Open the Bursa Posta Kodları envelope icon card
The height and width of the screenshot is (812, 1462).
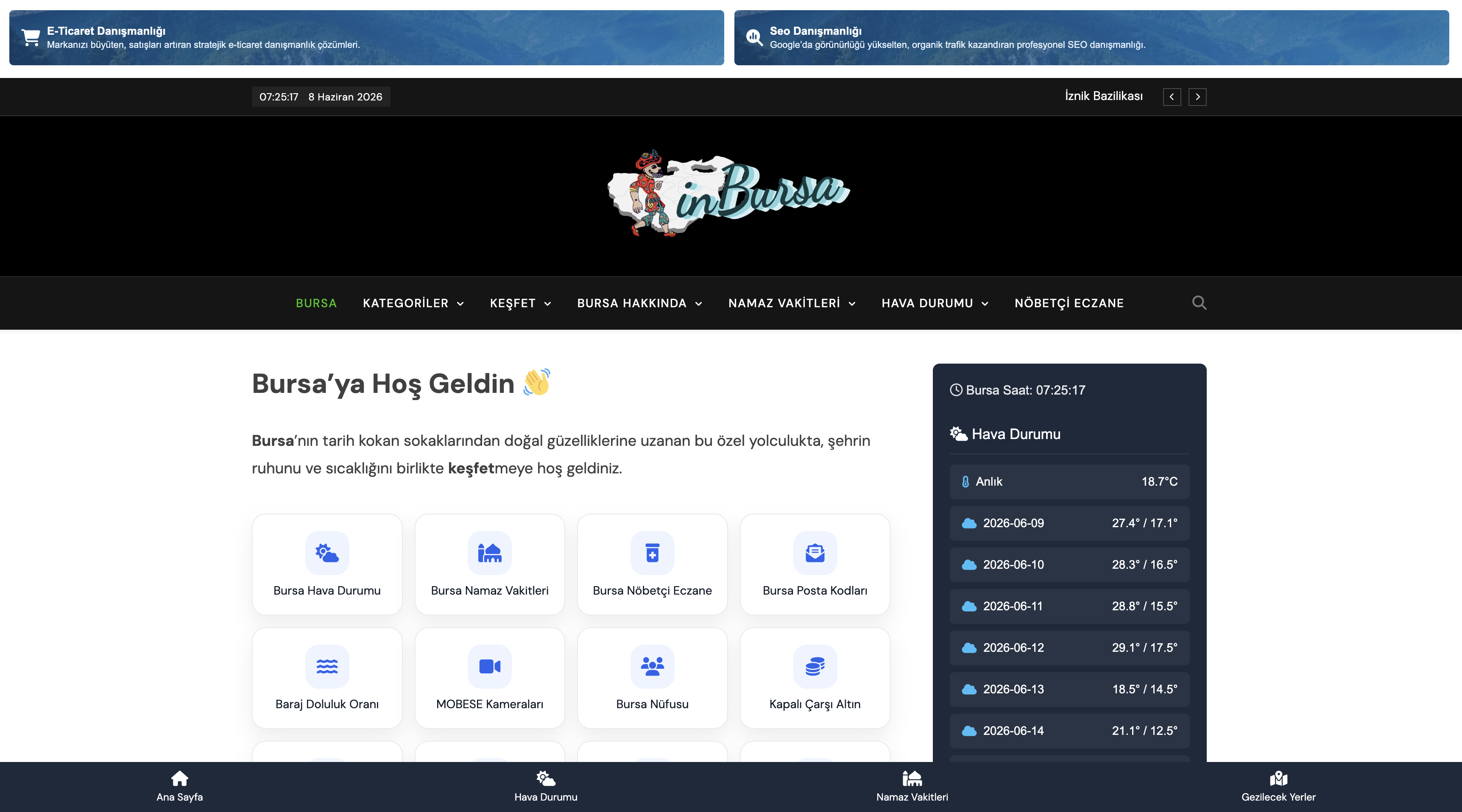[815, 564]
